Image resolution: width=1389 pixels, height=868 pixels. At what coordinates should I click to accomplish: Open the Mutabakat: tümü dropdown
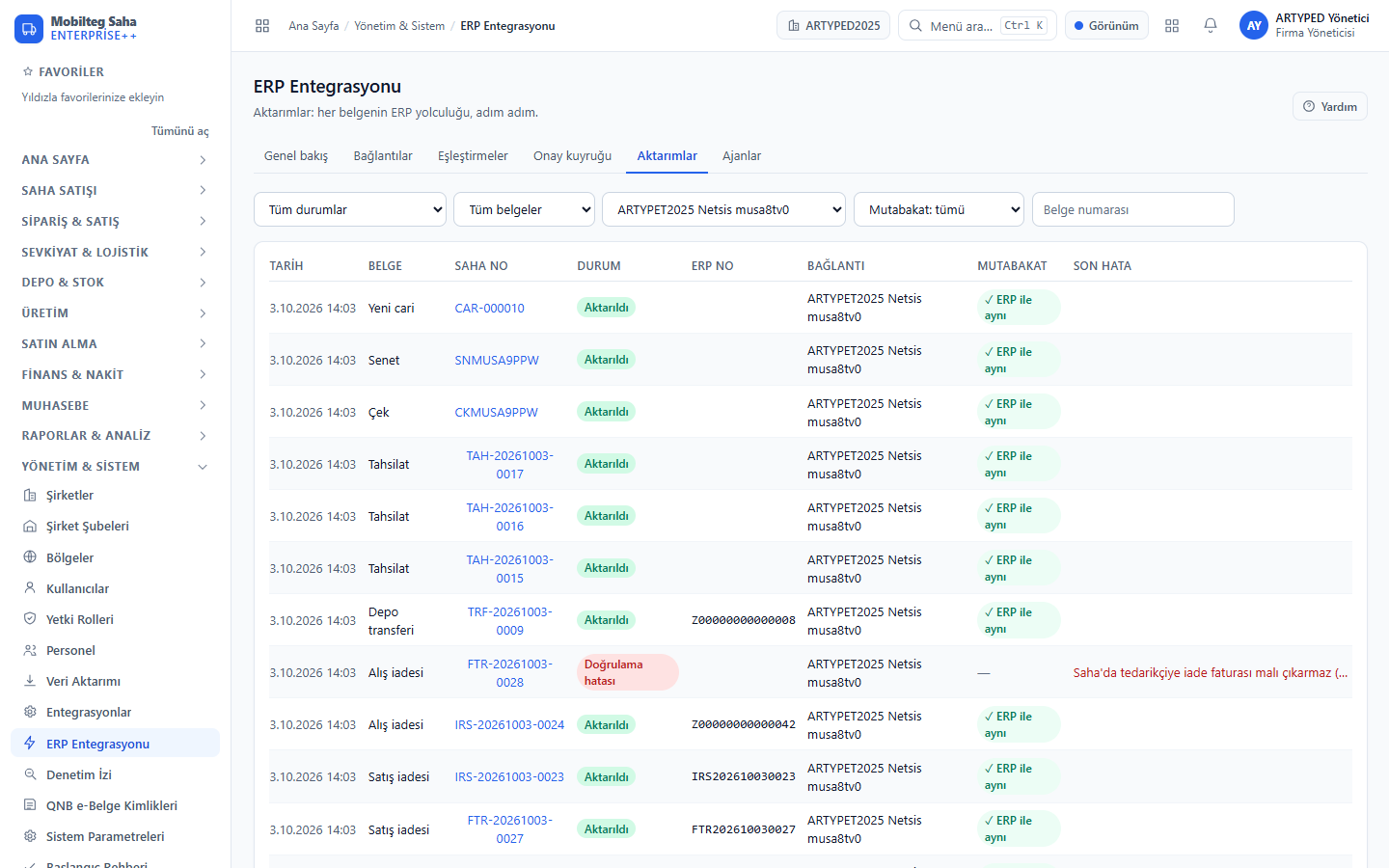point(939,209)
